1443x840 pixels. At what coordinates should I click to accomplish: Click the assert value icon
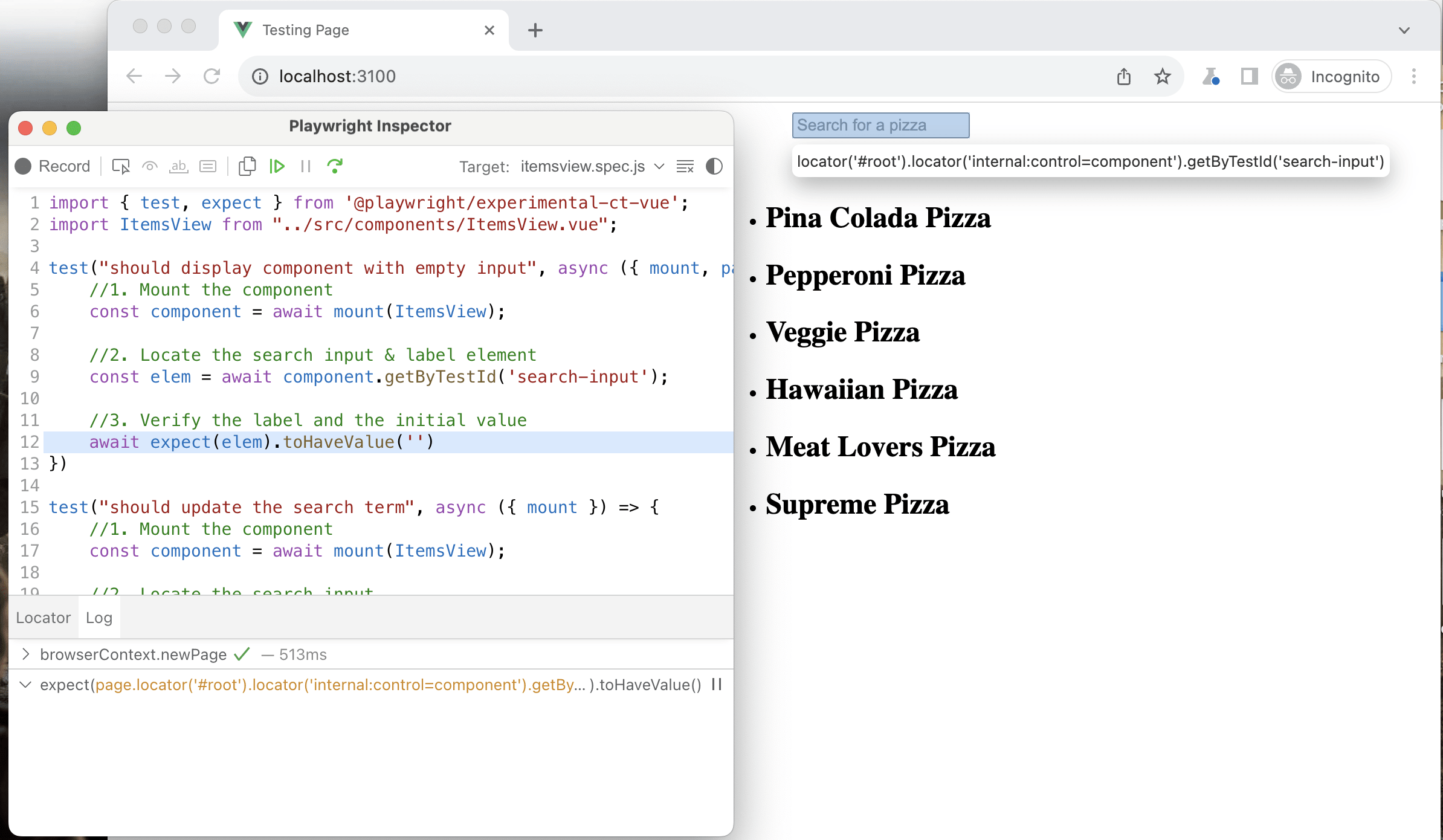pos(208,166)
